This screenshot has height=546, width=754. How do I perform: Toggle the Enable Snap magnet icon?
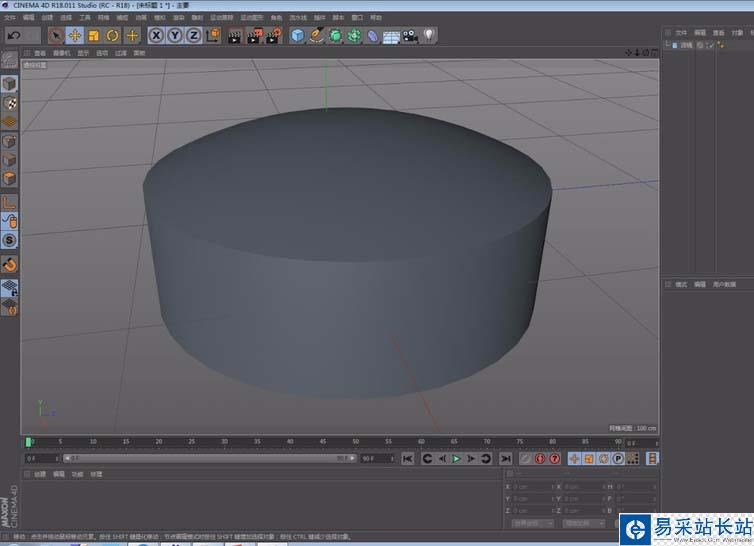(9, 265)
